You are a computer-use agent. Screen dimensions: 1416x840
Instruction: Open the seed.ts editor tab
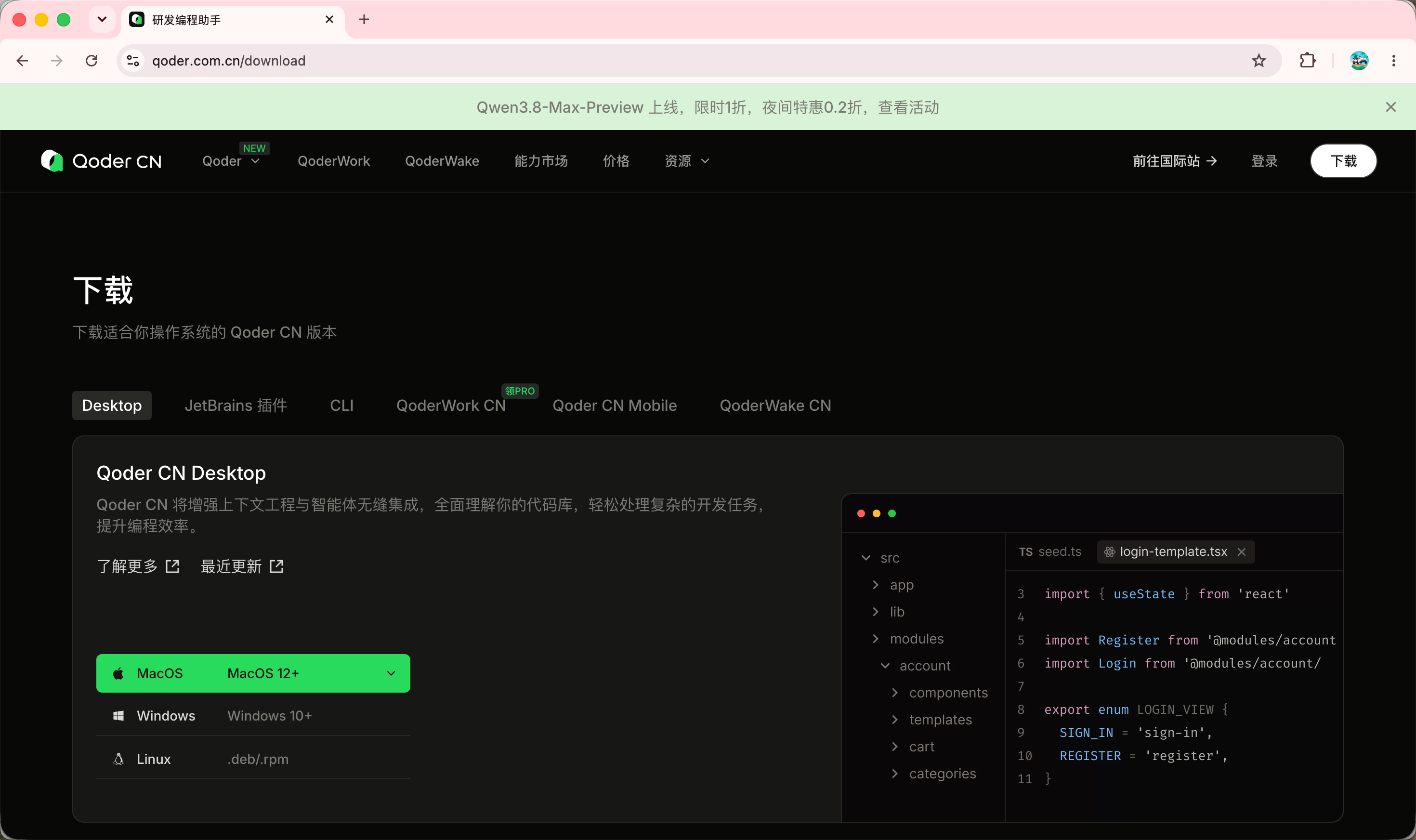tap(1050, 552)
